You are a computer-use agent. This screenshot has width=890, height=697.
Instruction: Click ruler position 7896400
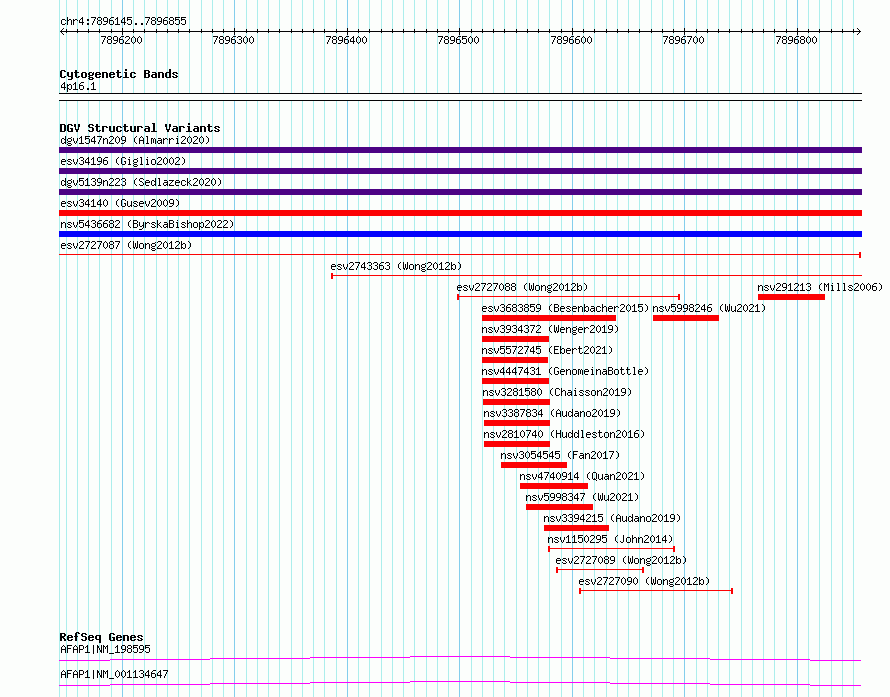346,40
